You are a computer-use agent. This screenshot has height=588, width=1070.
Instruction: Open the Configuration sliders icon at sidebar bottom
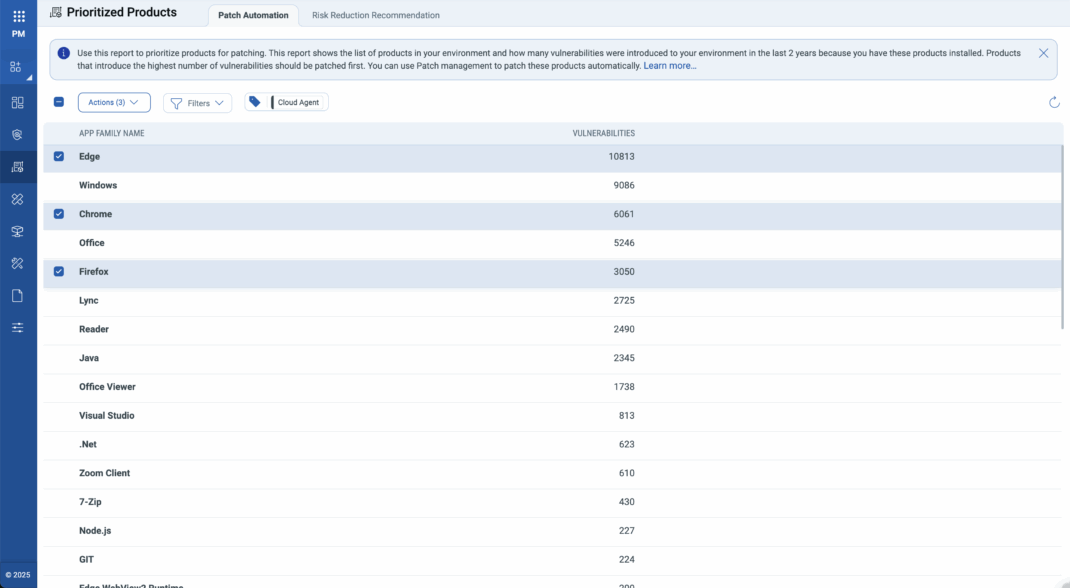[17, 327]
